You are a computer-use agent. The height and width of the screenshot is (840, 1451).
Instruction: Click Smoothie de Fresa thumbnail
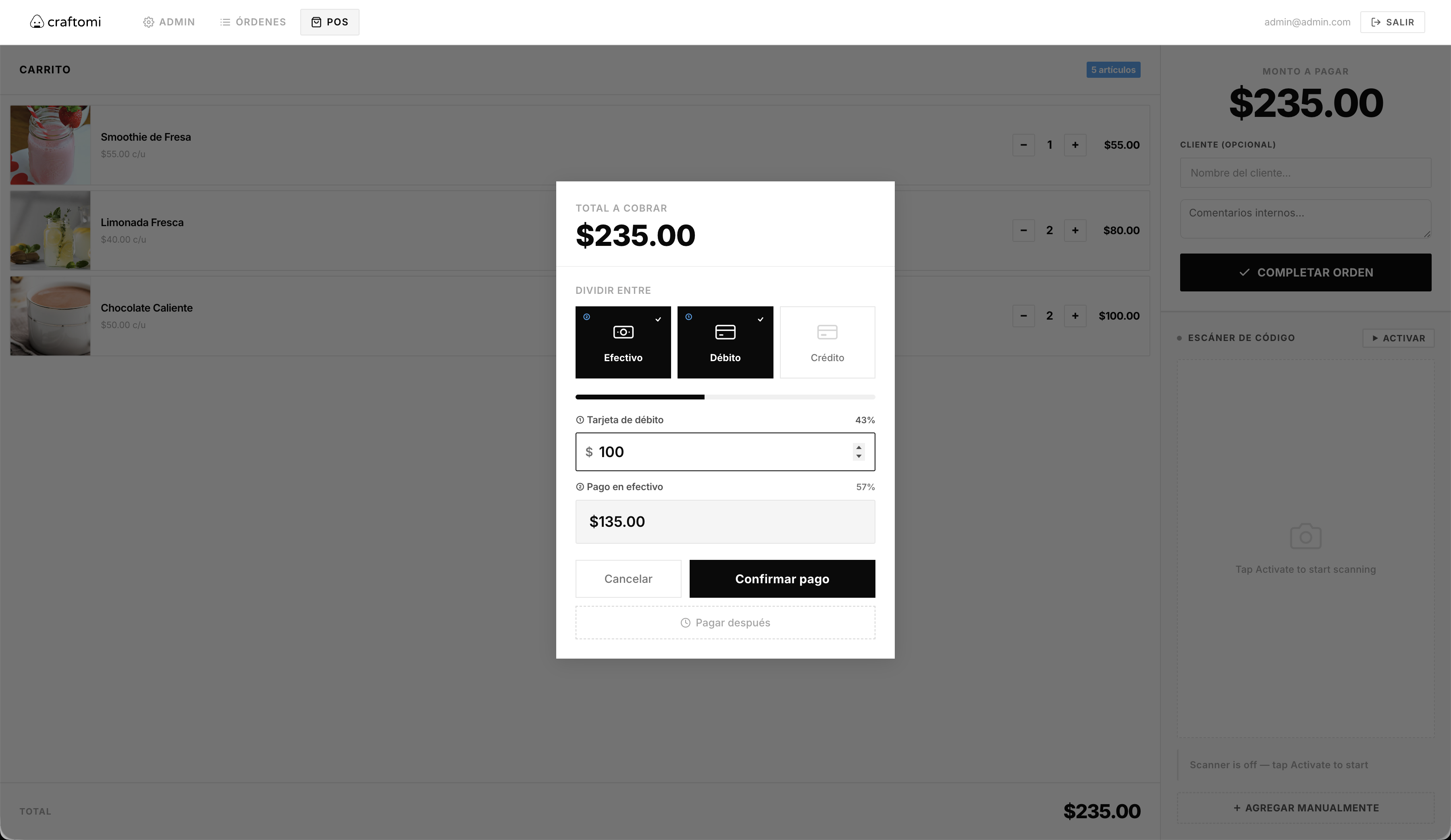pyautogui.click(x=50, y=145)
